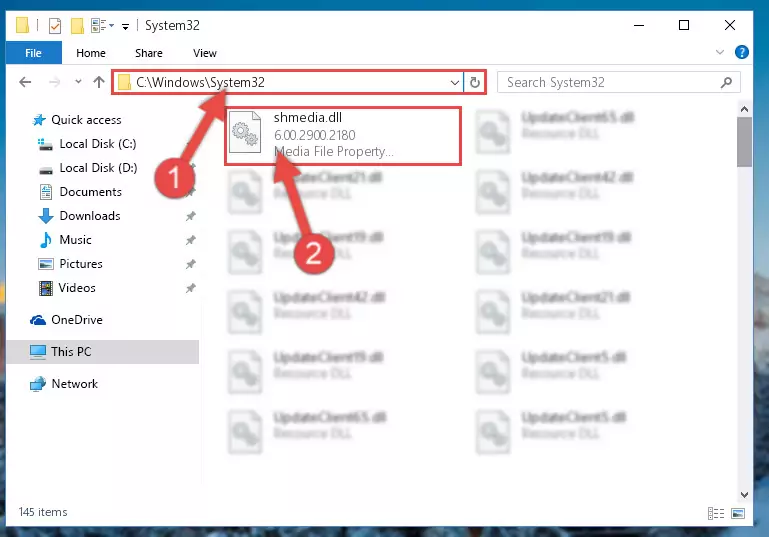
Task: Click the Videos film icon
Action: [x=46, y=288]
